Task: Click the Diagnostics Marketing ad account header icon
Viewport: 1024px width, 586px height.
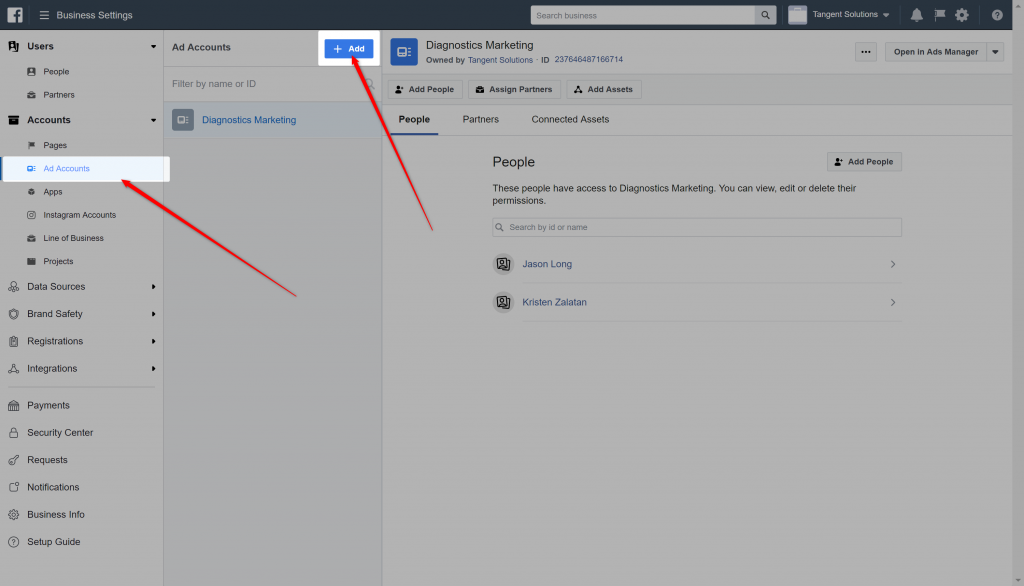Action: tap(404, 52)
